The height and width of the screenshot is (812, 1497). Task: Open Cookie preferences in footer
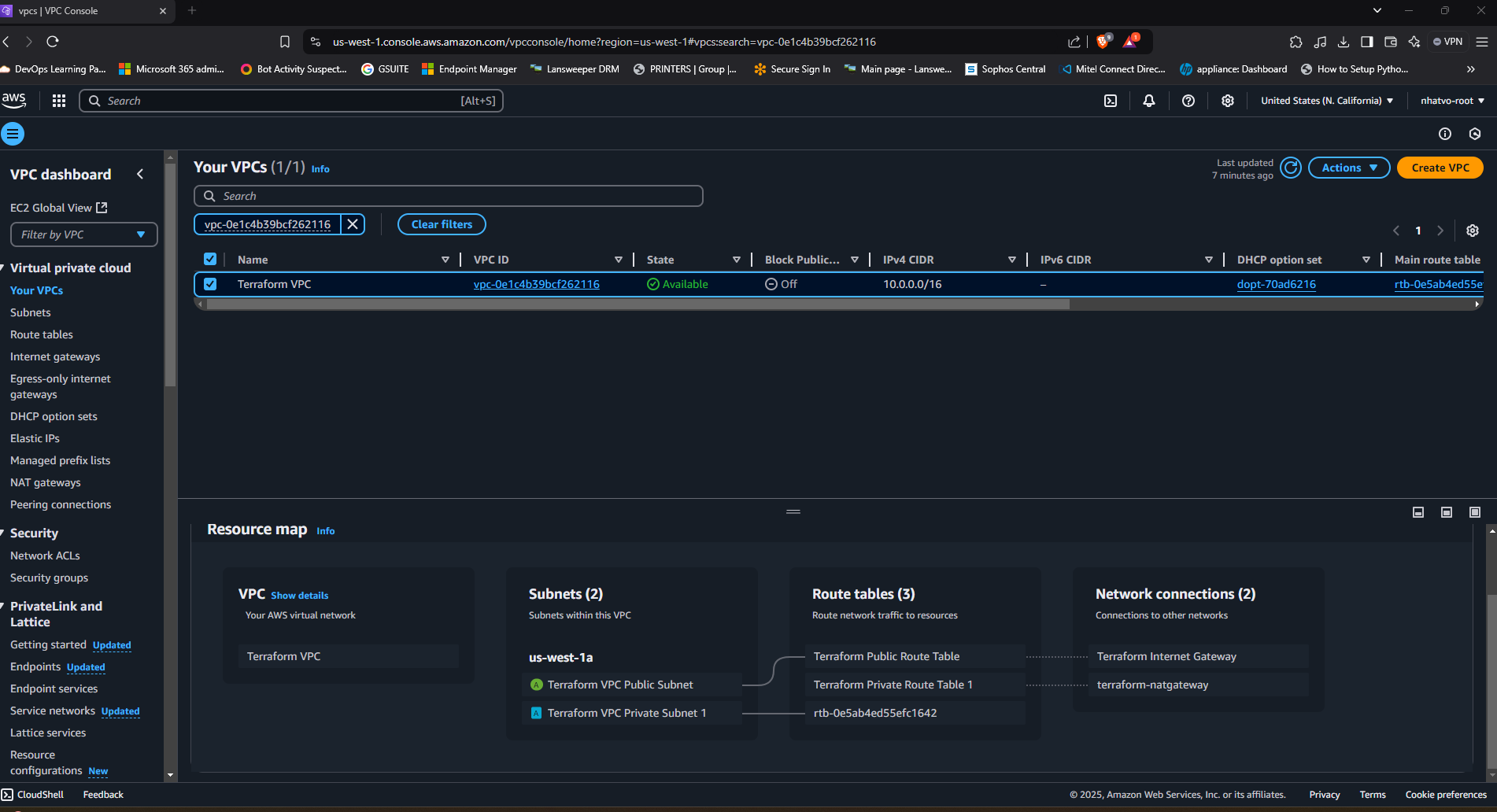pyautogui.click(x=1446, y=795)
